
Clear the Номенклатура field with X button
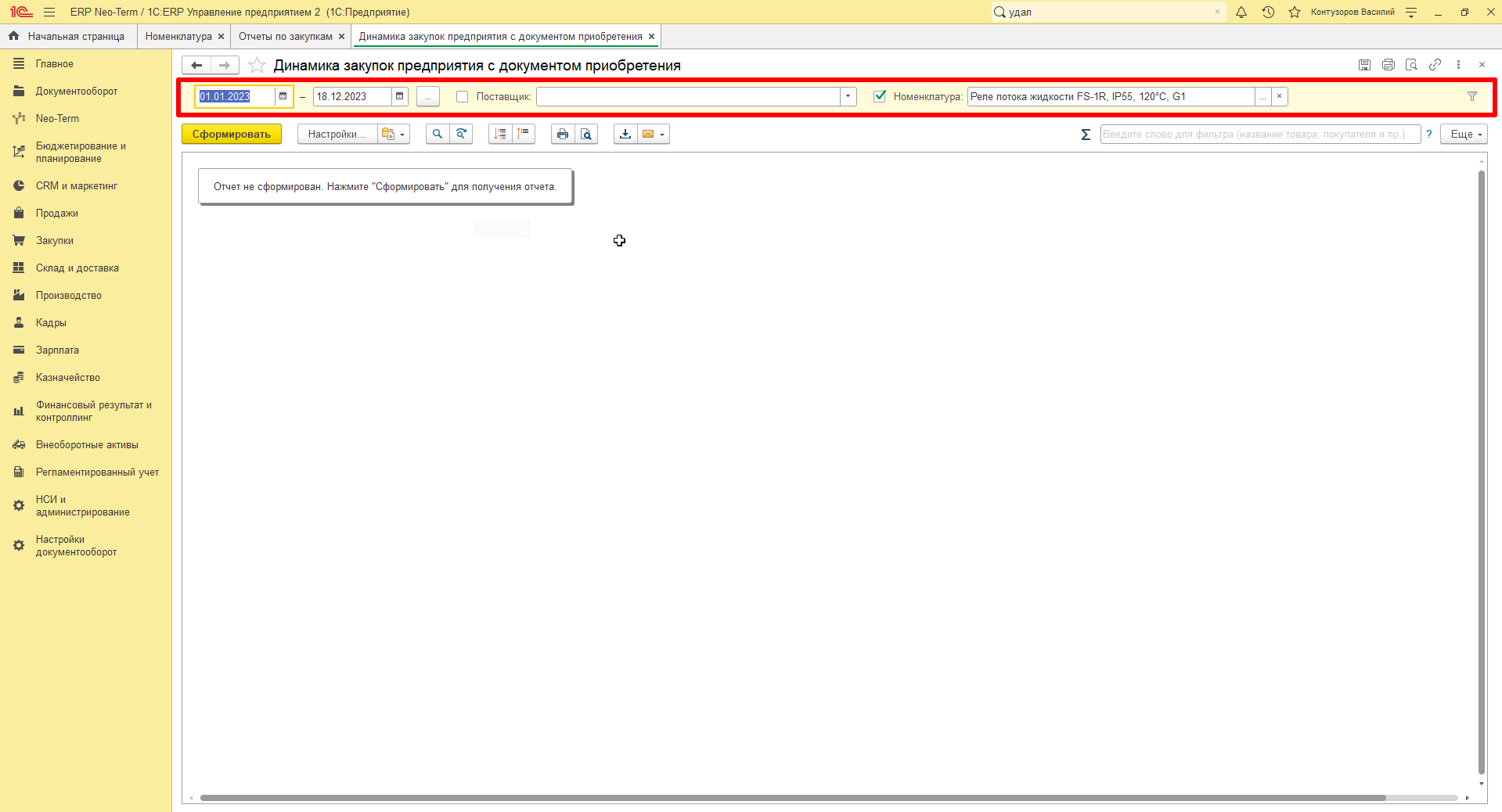click(1280, 96)
